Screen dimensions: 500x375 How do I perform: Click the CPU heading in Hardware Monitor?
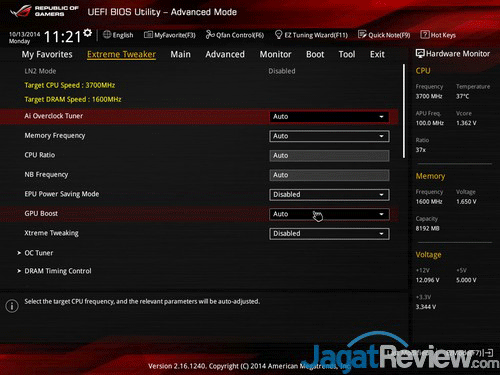[x=423, y=71]
